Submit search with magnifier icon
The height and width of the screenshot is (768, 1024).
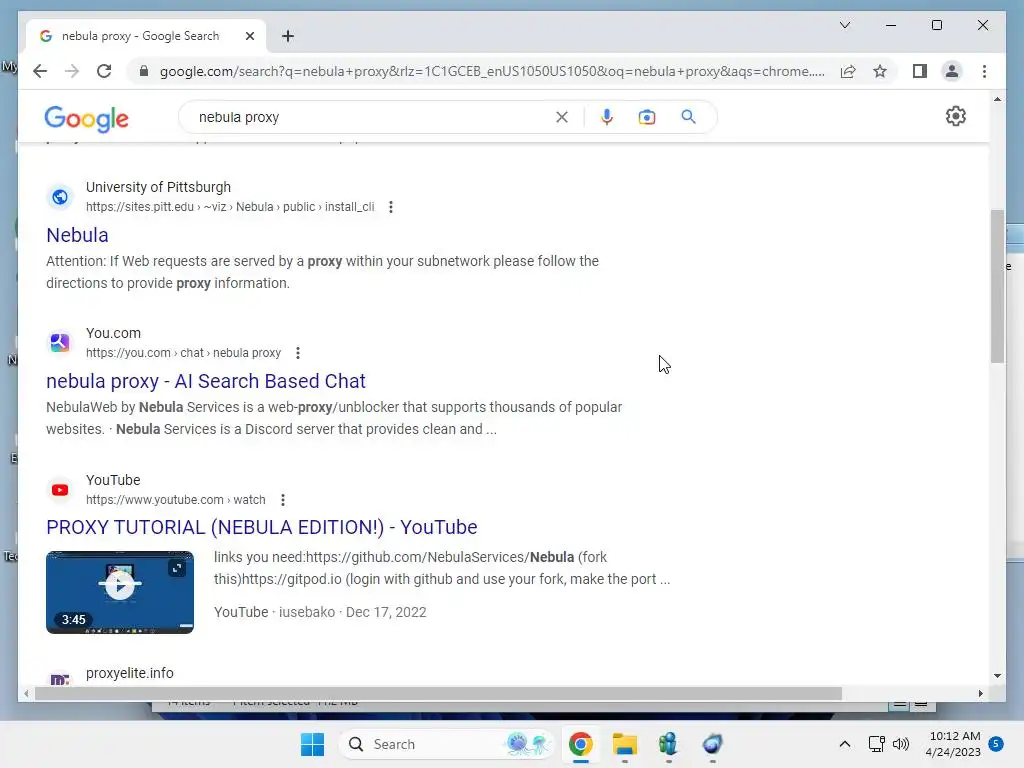[x=688, y=117]
